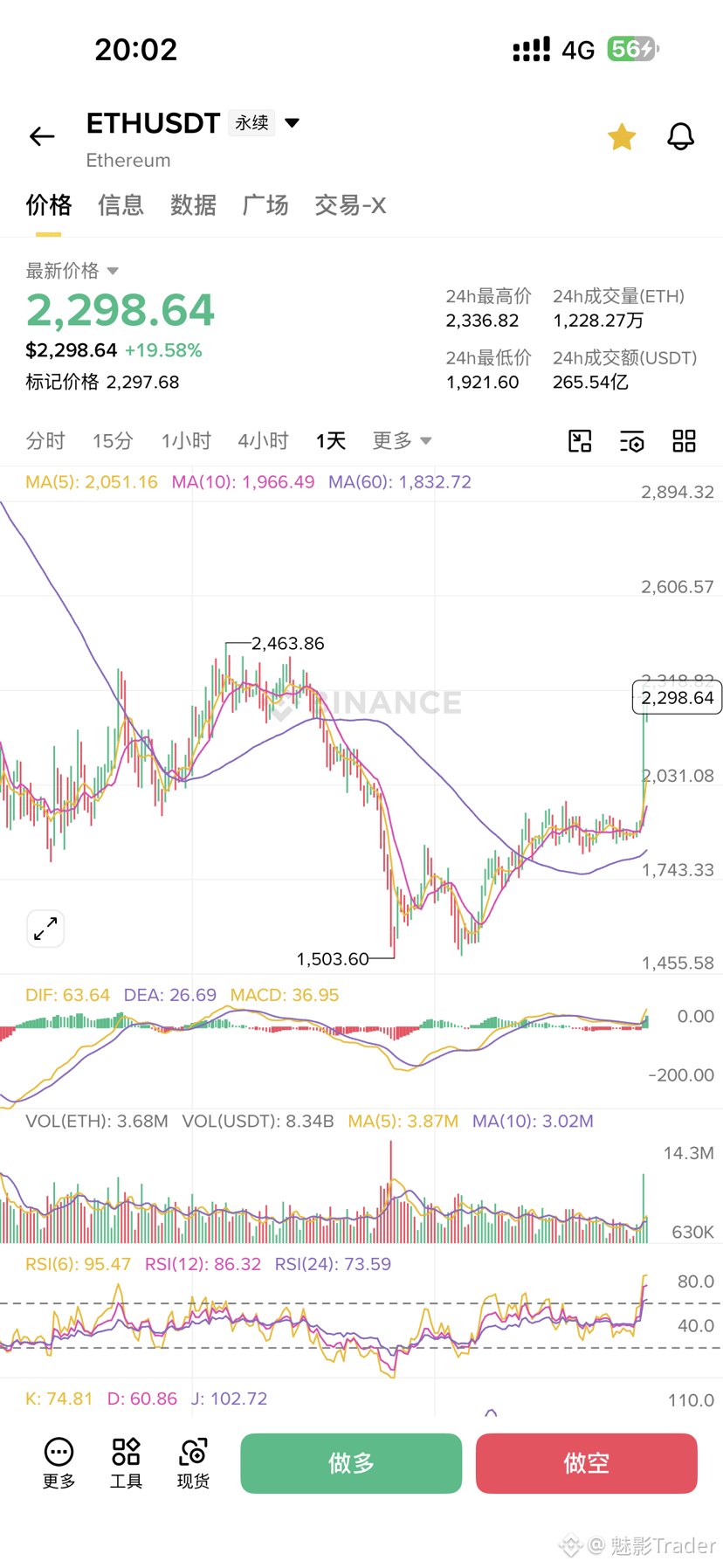Open the grid layout icon
Screen dimensions: 723x1568
685,441
